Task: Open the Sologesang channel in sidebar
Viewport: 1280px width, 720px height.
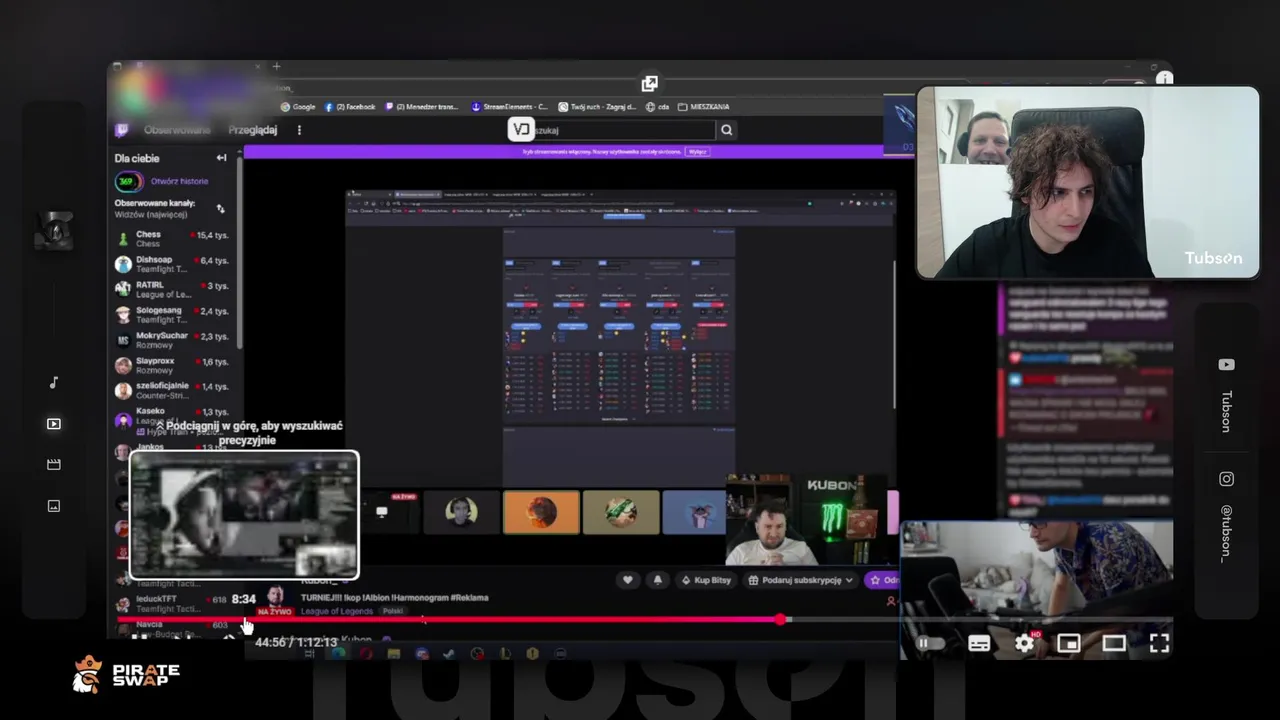Action: tap(172, 315)
